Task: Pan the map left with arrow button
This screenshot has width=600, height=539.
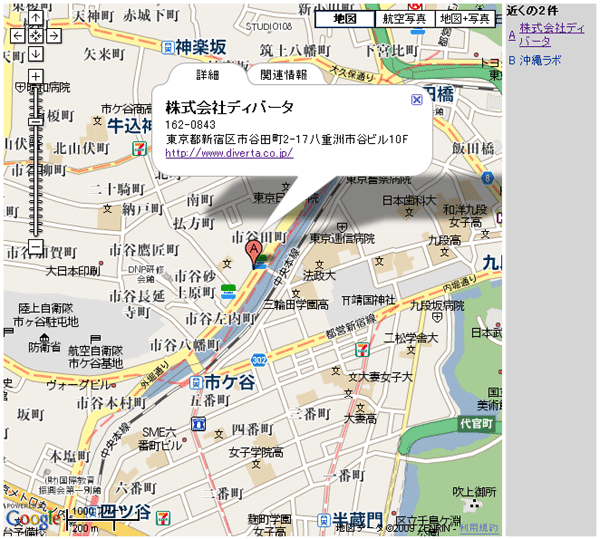Action: pos(18,36)
